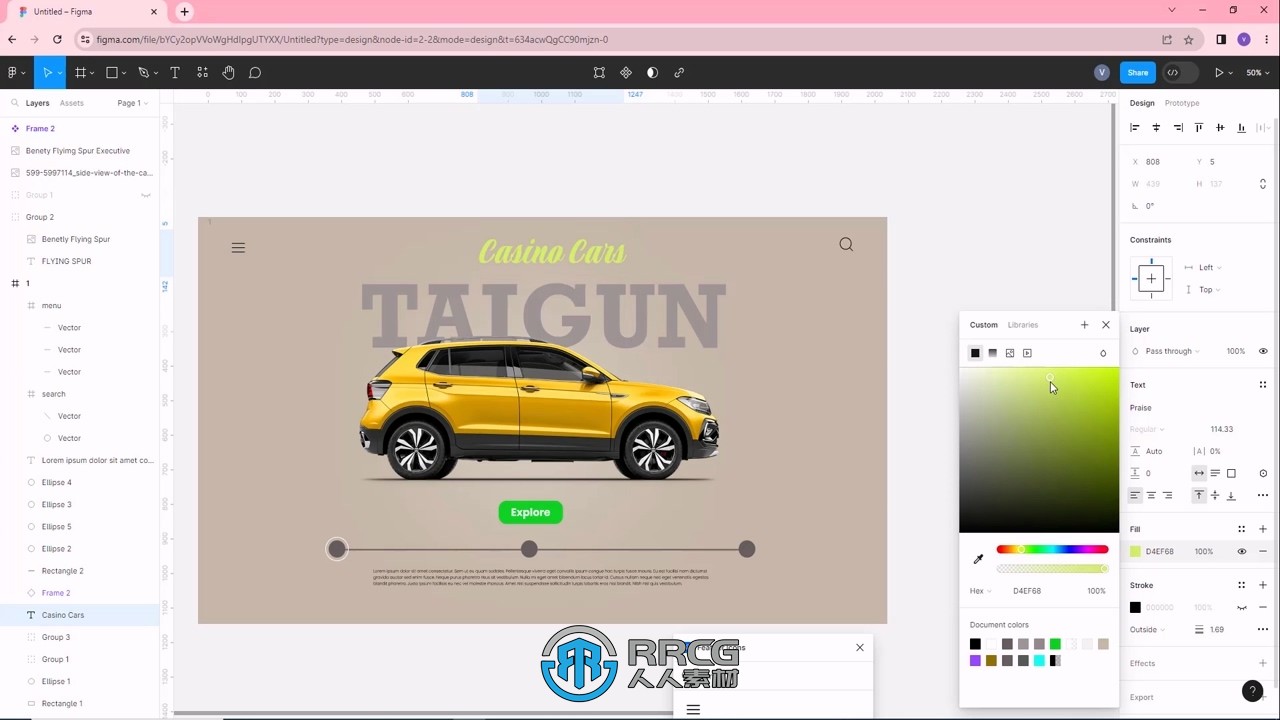Toggle Fill D4EF68 visibility eye
1280x720 pixels.
[x=1242, y=551]
